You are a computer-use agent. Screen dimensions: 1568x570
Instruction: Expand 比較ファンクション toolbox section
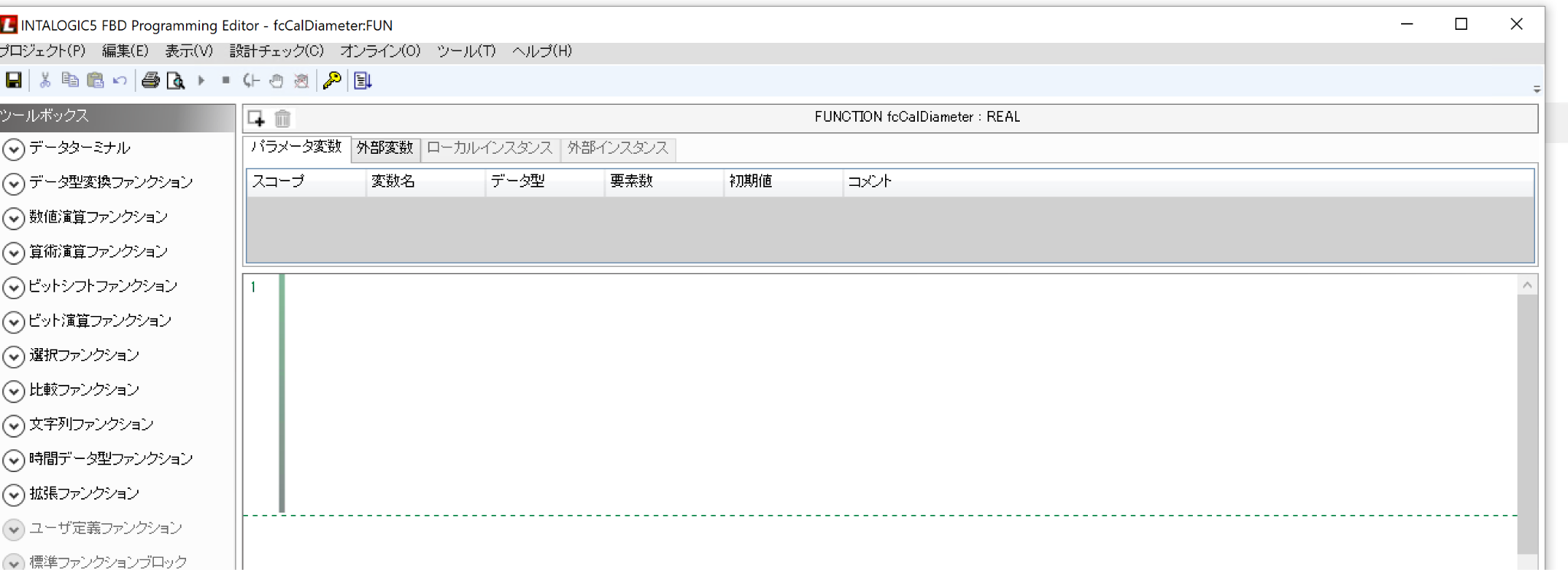14,391
